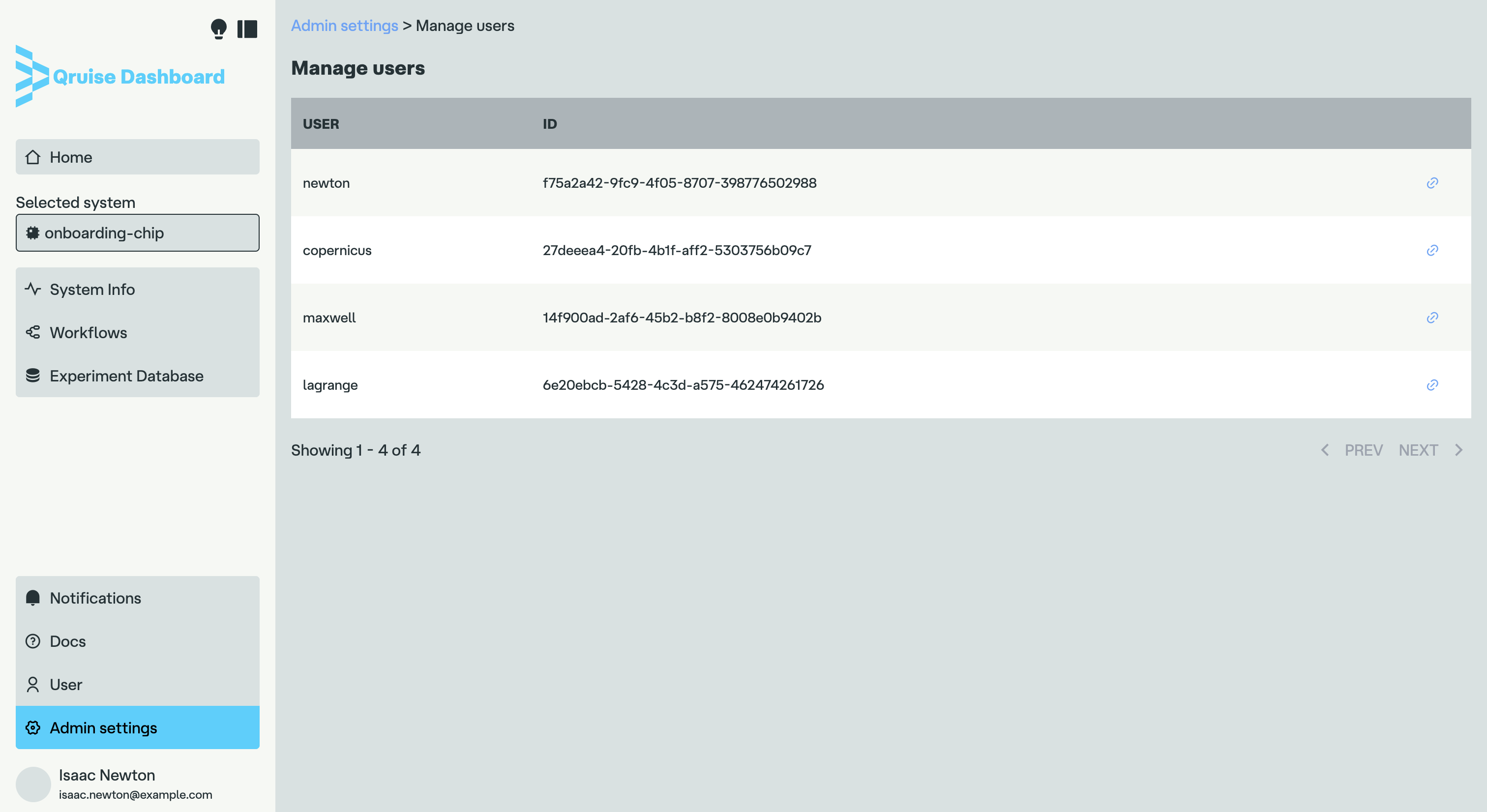
Task: Click the Admin settings breadcrumb link
Action: click(x=344, y=26)
